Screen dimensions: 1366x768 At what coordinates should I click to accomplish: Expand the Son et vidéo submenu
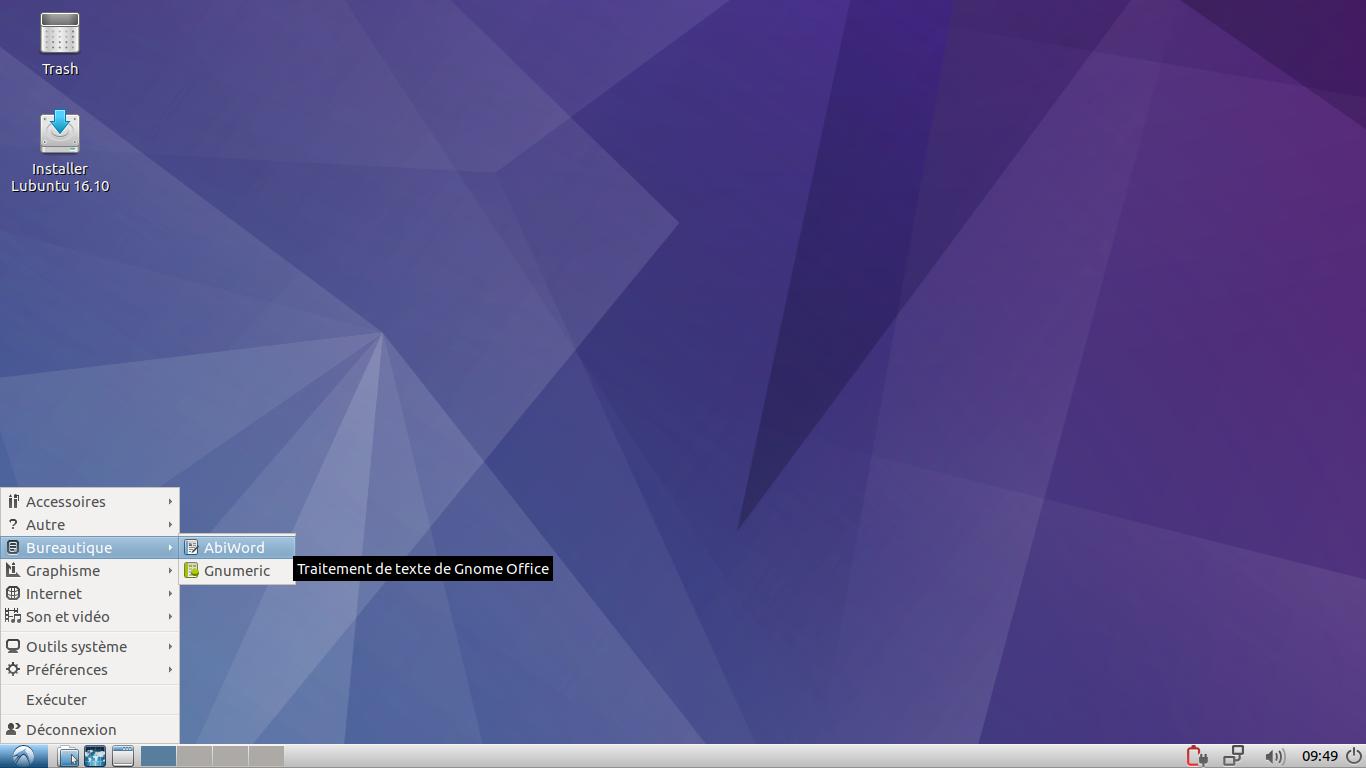(x=90, y=616)
